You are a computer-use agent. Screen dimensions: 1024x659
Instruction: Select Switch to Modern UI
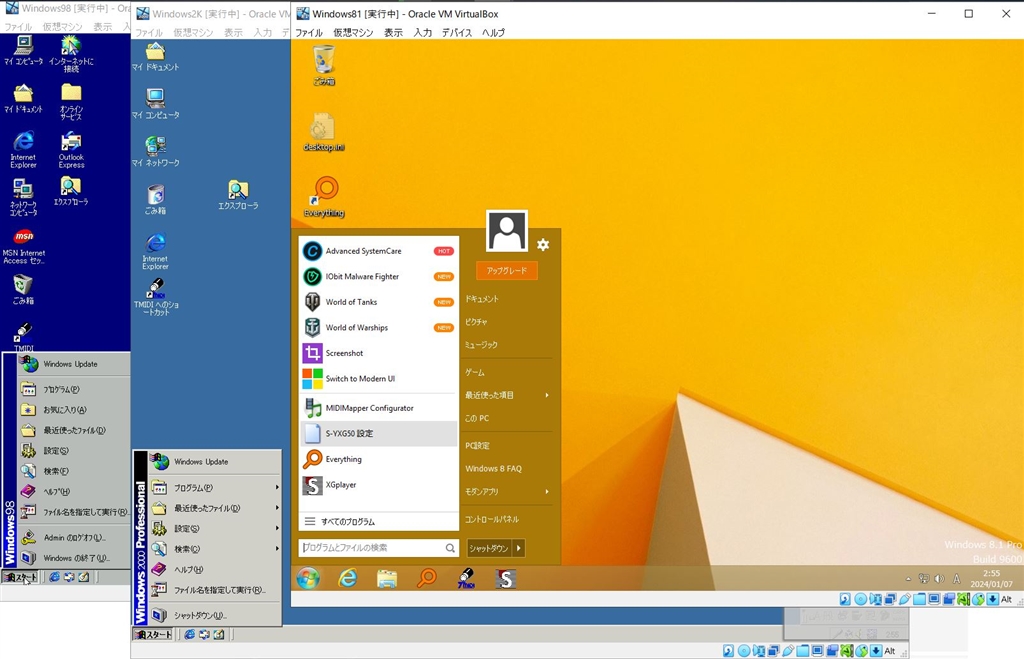pyautogui.click(x=379, y=378)
